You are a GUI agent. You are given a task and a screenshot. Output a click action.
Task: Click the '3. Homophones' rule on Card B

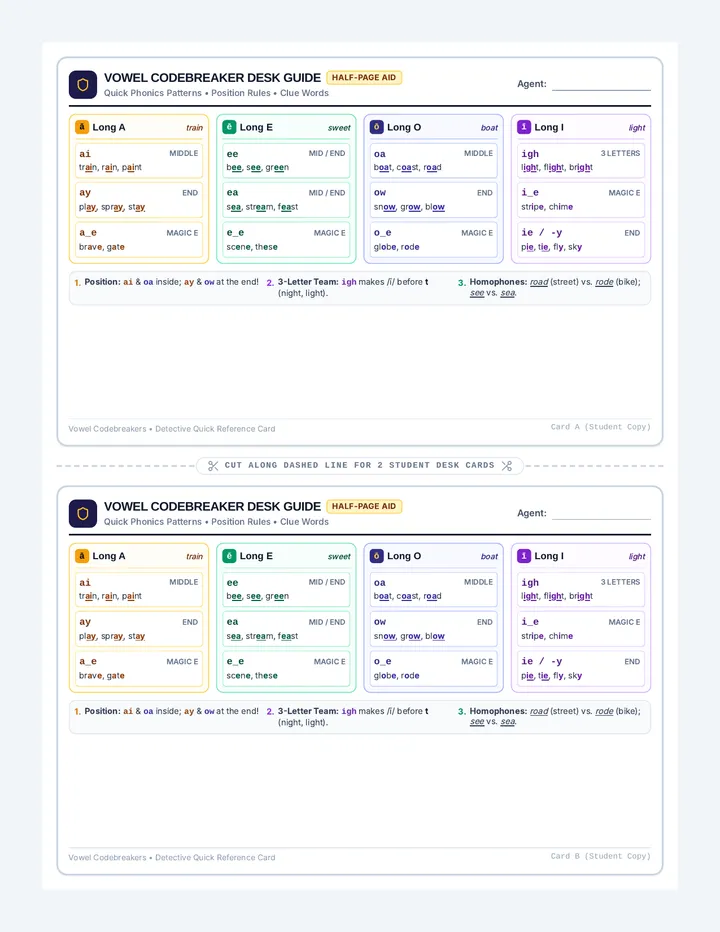coord(549,717)
